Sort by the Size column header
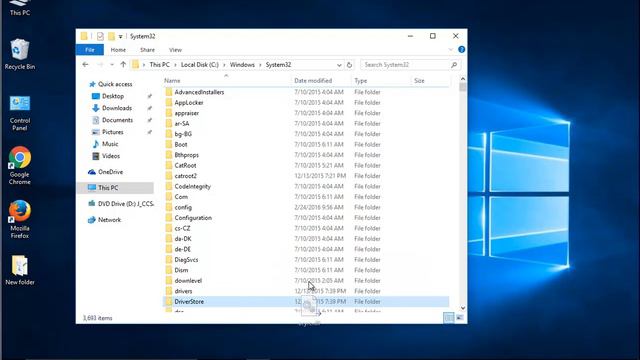The height and width of the screenshot is (360, 640). tap(419, 81)
